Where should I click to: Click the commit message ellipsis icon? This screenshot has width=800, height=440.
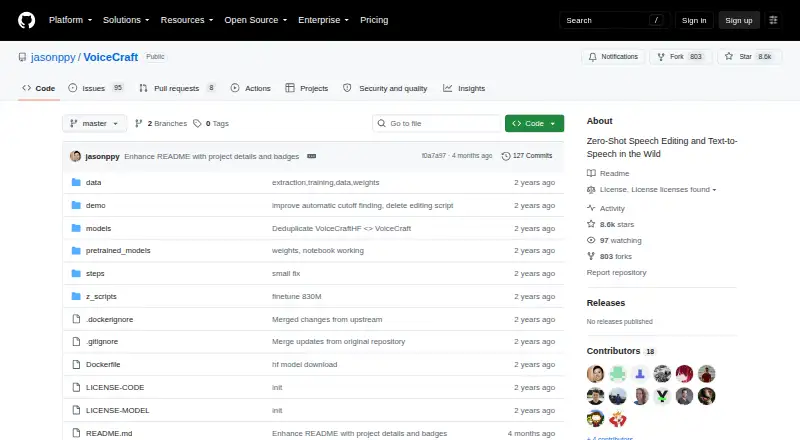[x=311, y=156]
